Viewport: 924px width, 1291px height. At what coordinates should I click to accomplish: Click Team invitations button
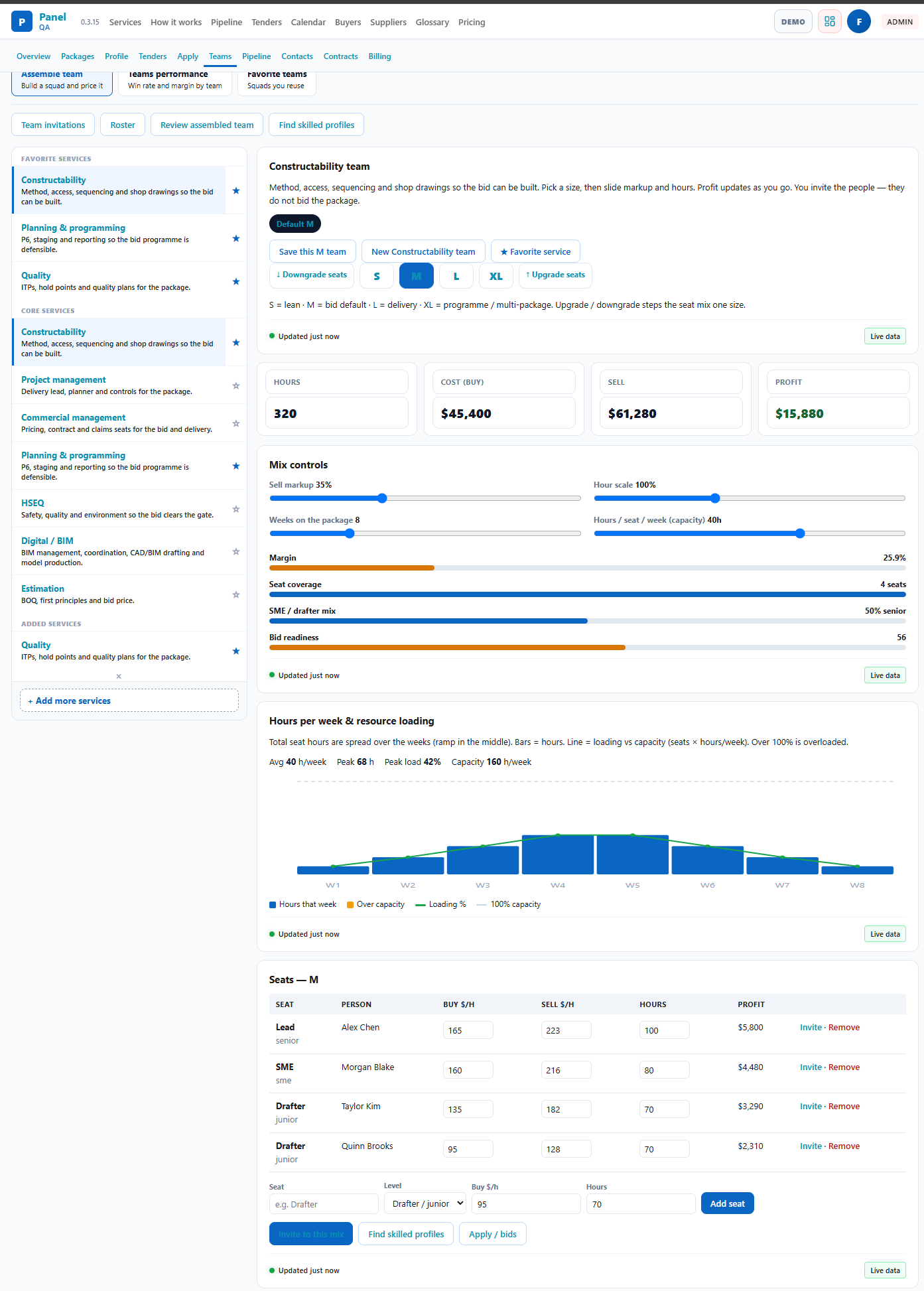tap(53, 125)
